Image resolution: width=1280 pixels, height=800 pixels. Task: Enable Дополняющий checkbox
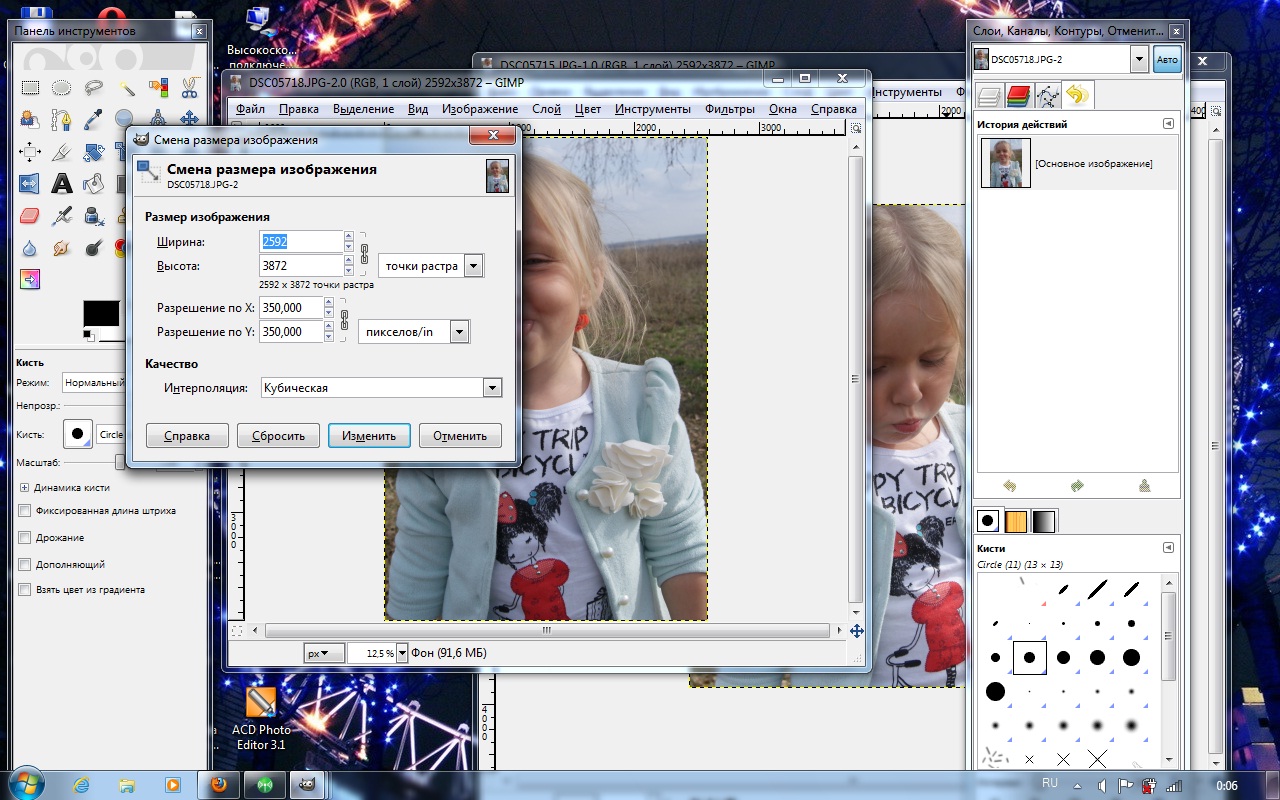[25, 565]
